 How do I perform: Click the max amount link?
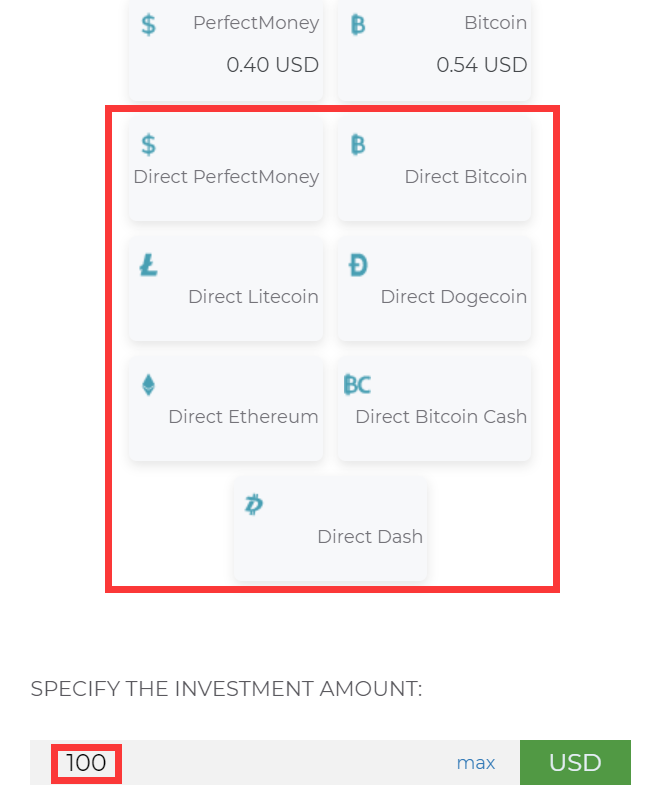[476, 763]
